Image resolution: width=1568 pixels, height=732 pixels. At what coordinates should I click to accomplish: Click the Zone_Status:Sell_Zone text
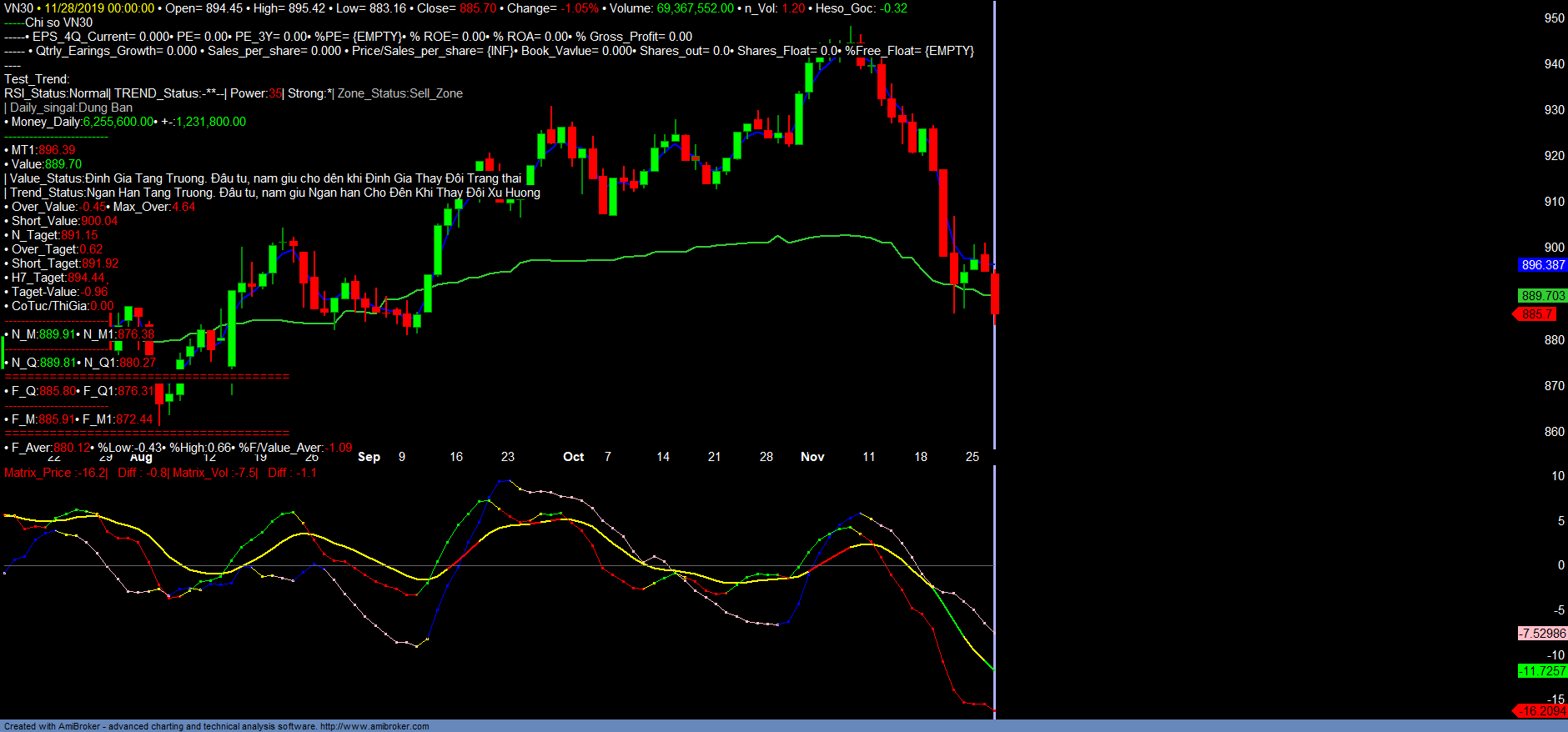400,93
